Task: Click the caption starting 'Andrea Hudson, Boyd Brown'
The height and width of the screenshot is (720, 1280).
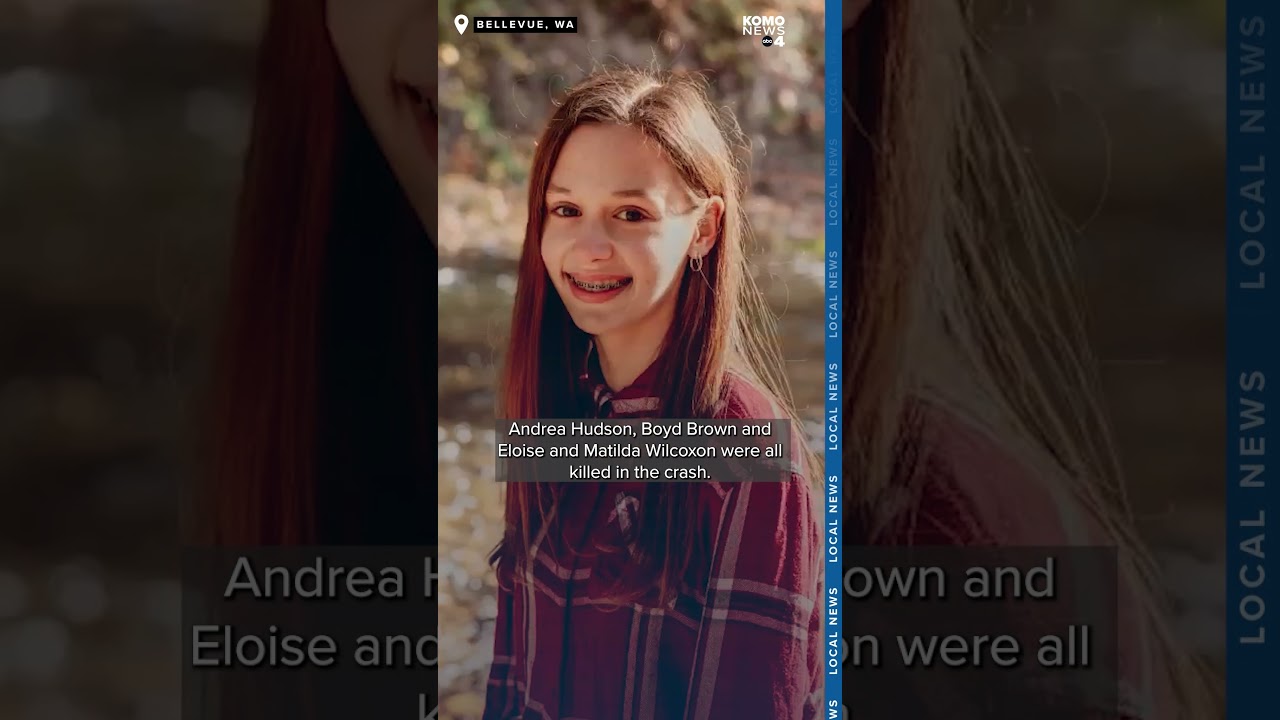Action: 640,450
